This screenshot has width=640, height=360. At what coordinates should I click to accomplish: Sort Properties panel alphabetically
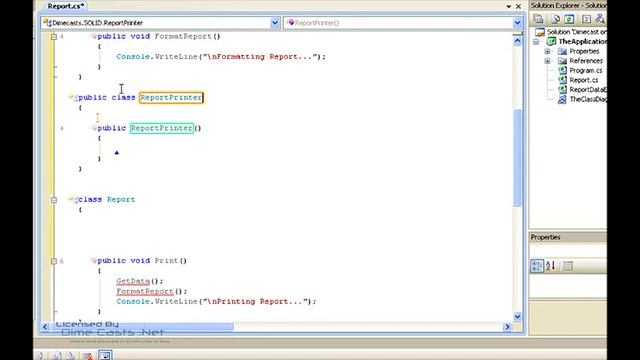(551, 266)
